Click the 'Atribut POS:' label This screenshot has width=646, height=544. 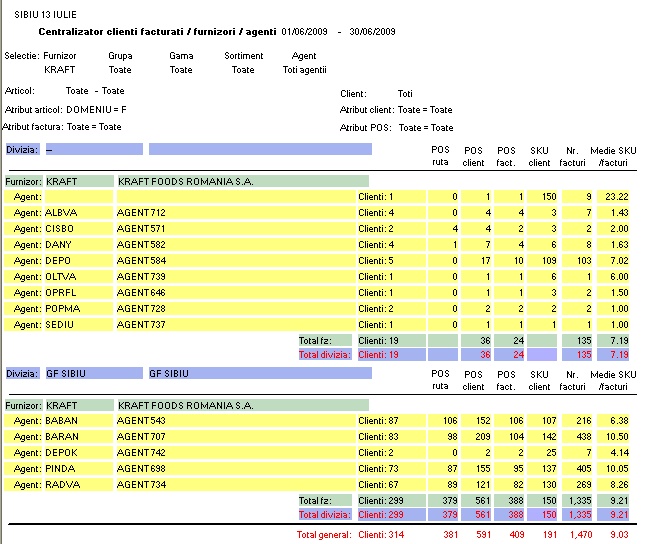click(x=365, y=128)
